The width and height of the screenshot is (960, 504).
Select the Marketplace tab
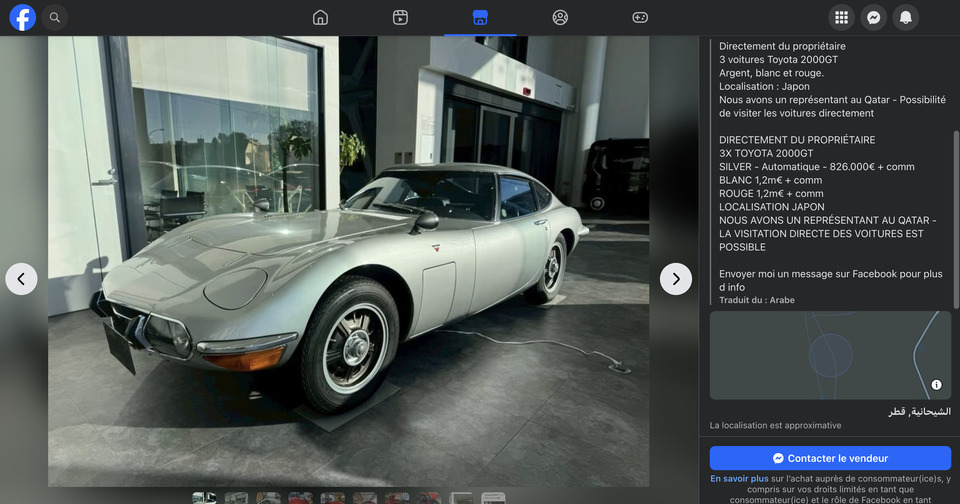pos(480,17)
